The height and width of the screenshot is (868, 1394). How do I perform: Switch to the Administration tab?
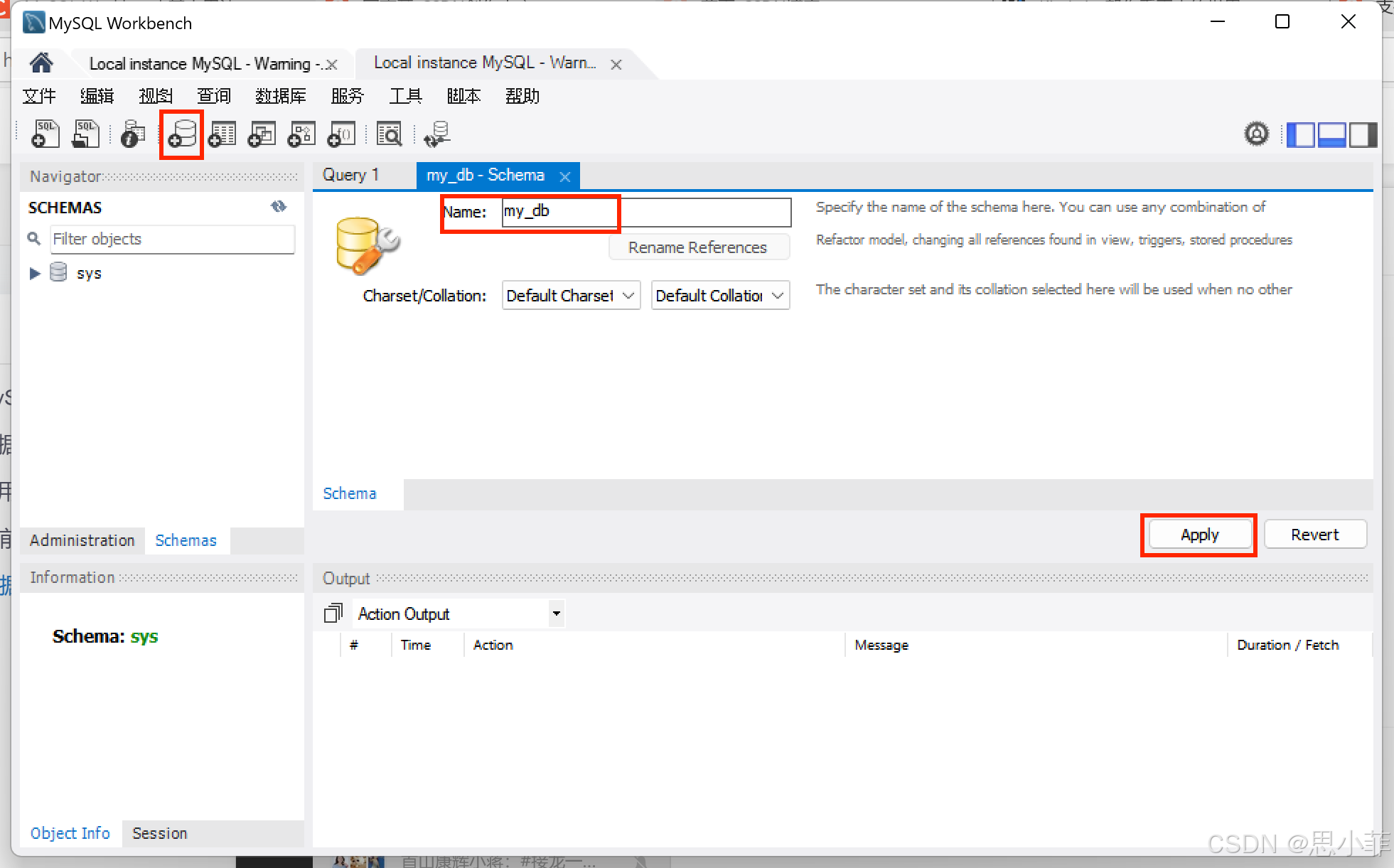coord(82,540)
